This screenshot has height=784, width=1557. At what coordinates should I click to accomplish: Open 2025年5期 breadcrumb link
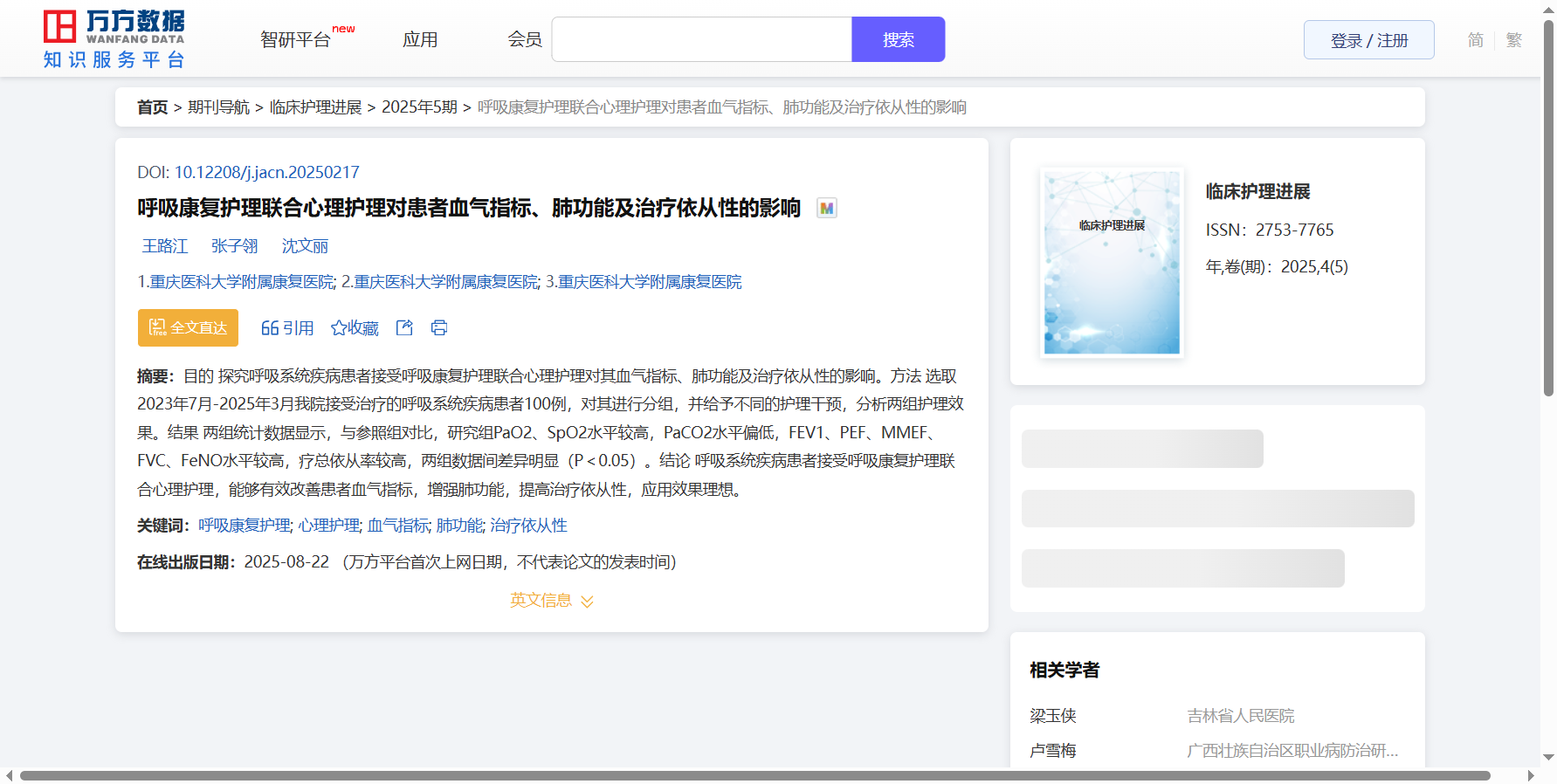(x=420, y=107)
